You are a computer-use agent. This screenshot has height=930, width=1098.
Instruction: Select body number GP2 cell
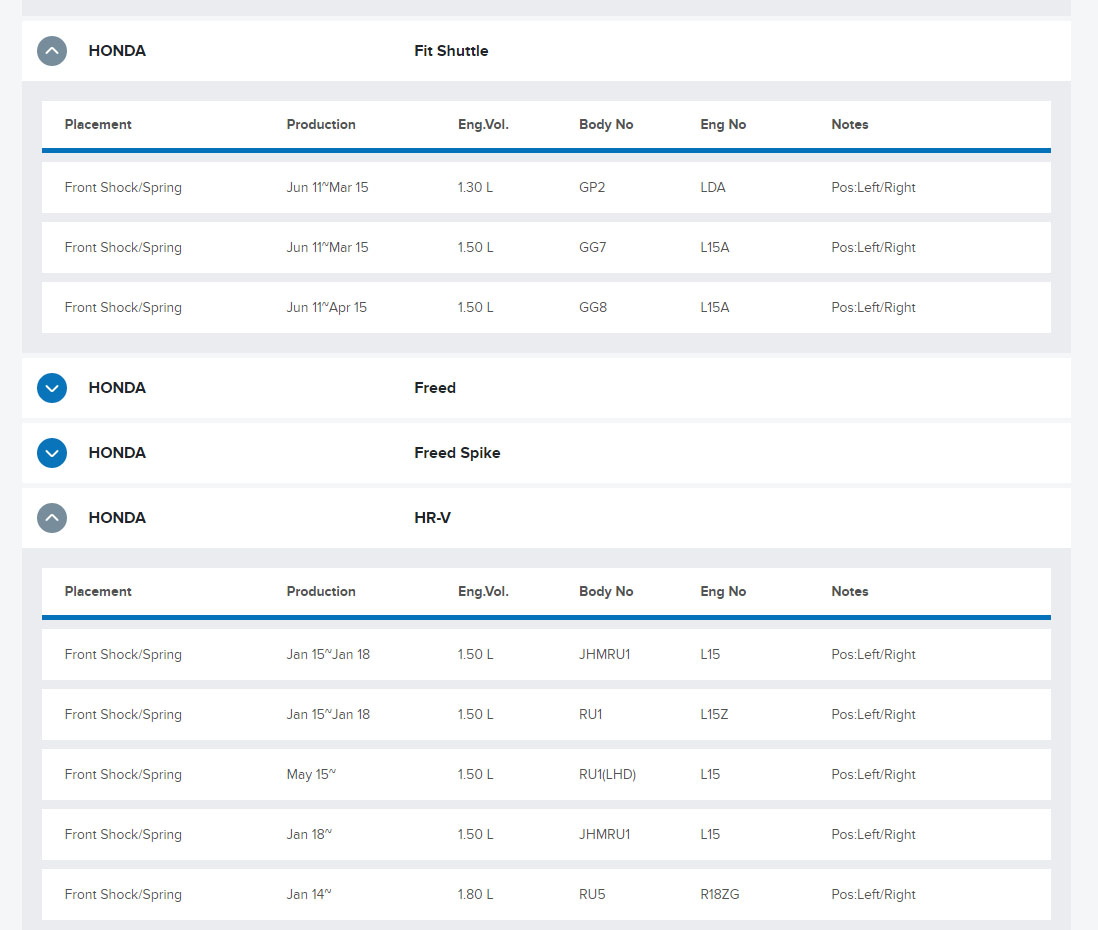592,188
